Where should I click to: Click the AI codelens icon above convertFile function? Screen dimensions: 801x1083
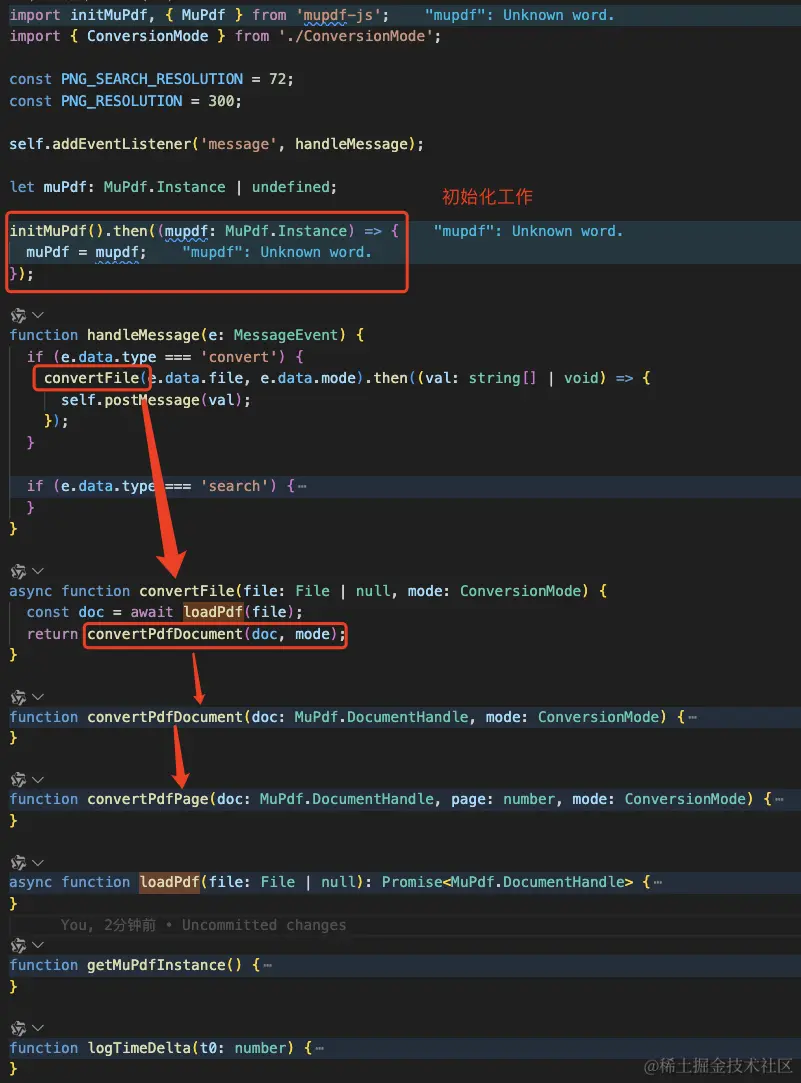(18, 571)
